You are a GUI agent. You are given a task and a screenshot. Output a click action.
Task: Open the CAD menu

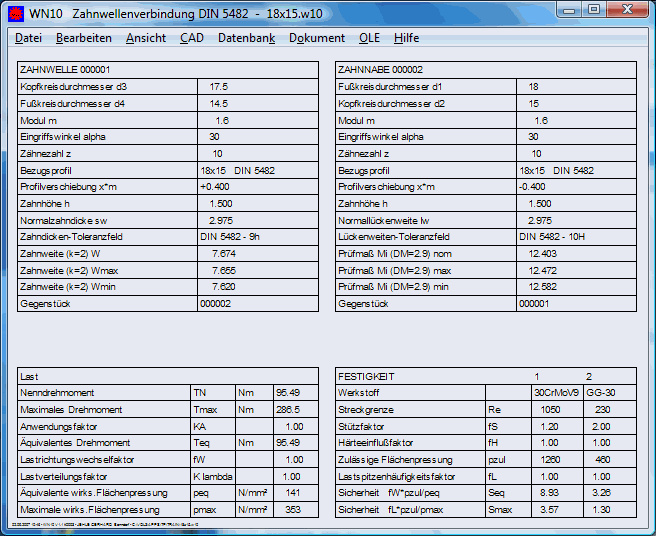pyautogui.click(x=192, y=38)
